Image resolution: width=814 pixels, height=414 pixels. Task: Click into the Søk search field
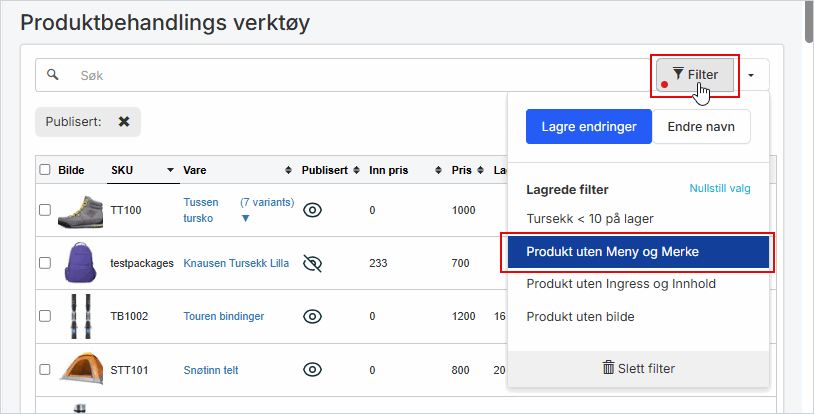coord(350,75)
